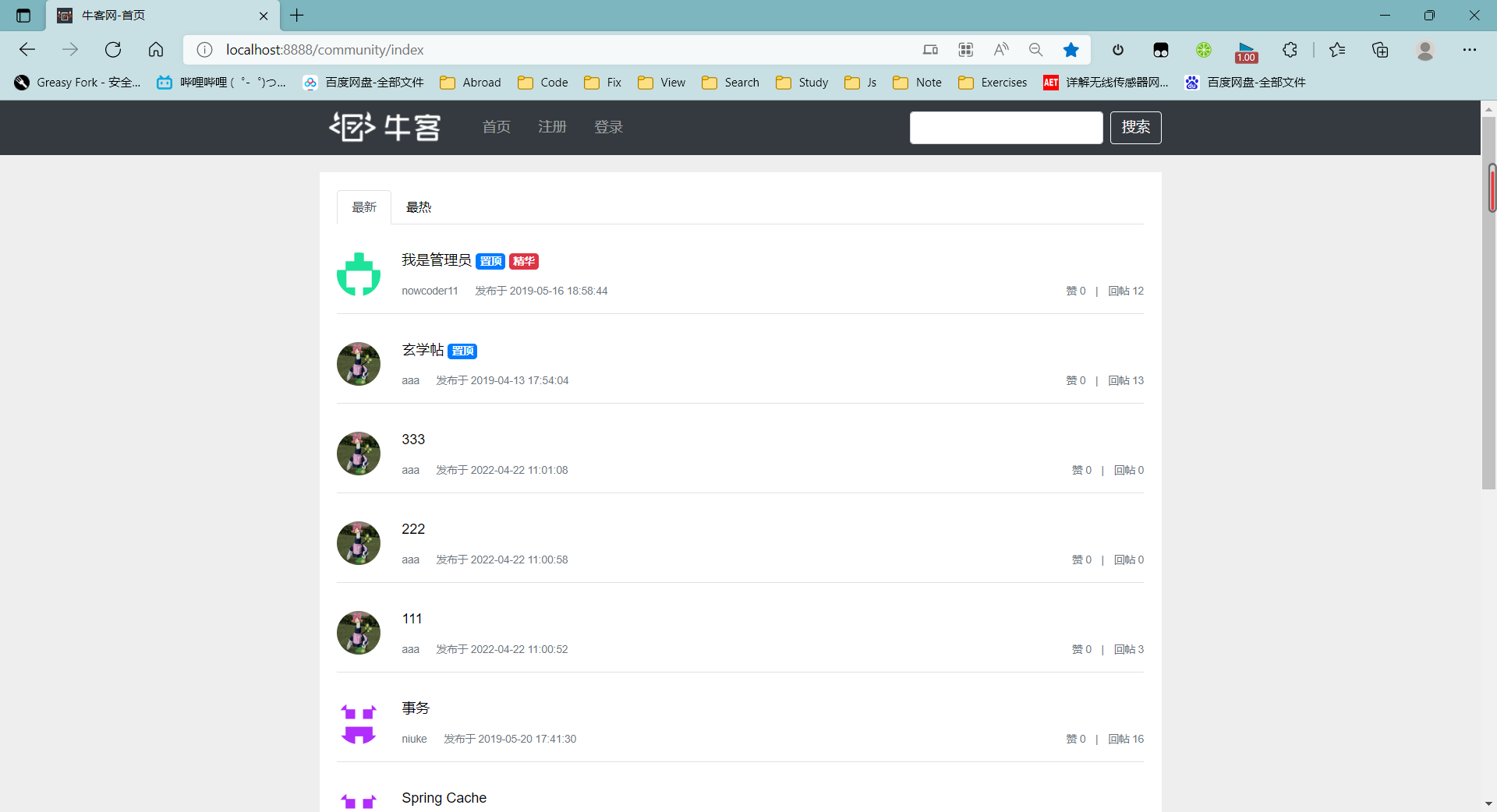Open the collections icon in toolbar

tap(1380, 50)
